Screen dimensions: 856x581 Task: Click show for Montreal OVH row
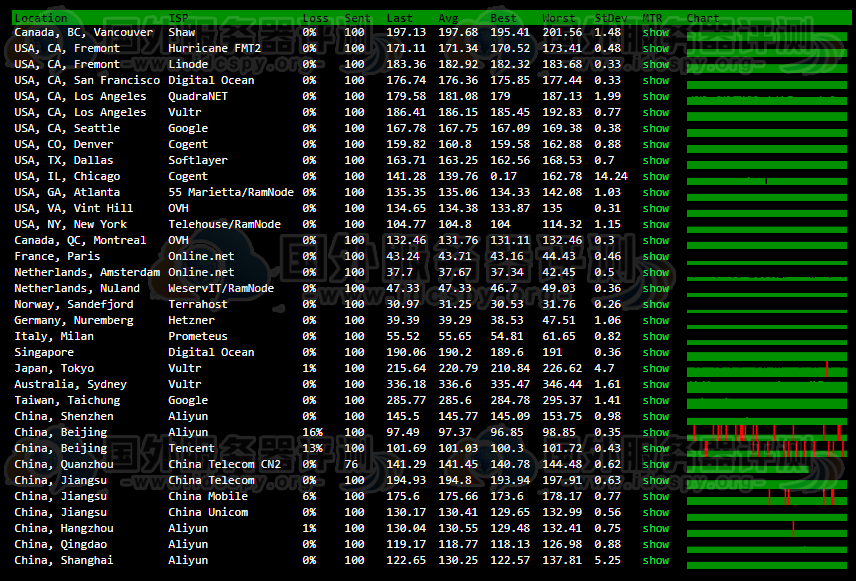point(656,240)
